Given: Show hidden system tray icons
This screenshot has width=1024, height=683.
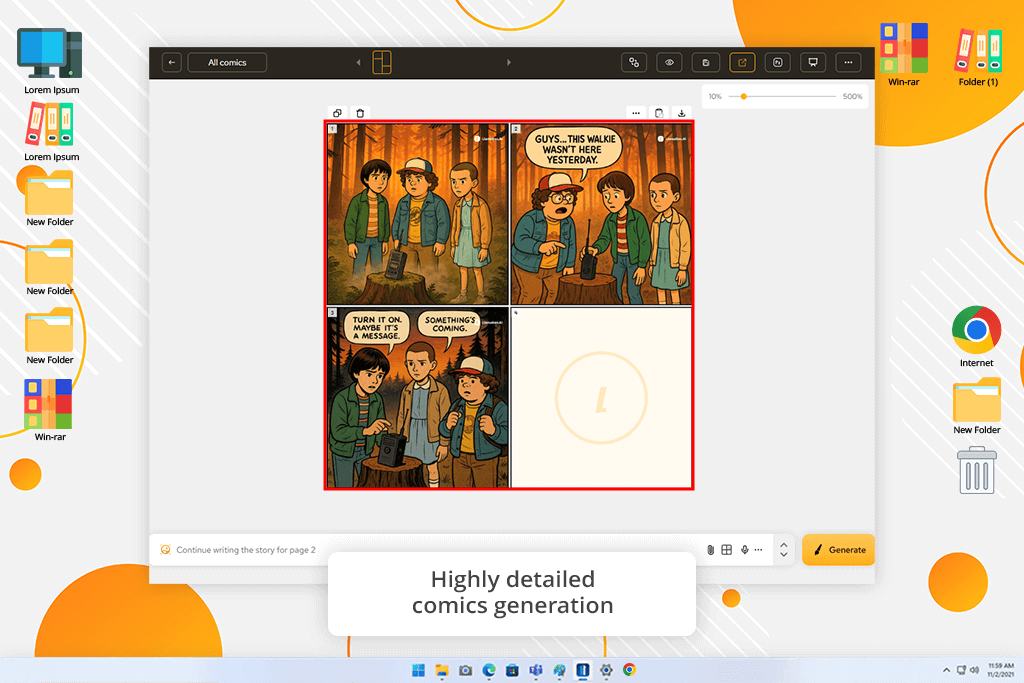Looking at the screenshot, I should click(946, 670).
